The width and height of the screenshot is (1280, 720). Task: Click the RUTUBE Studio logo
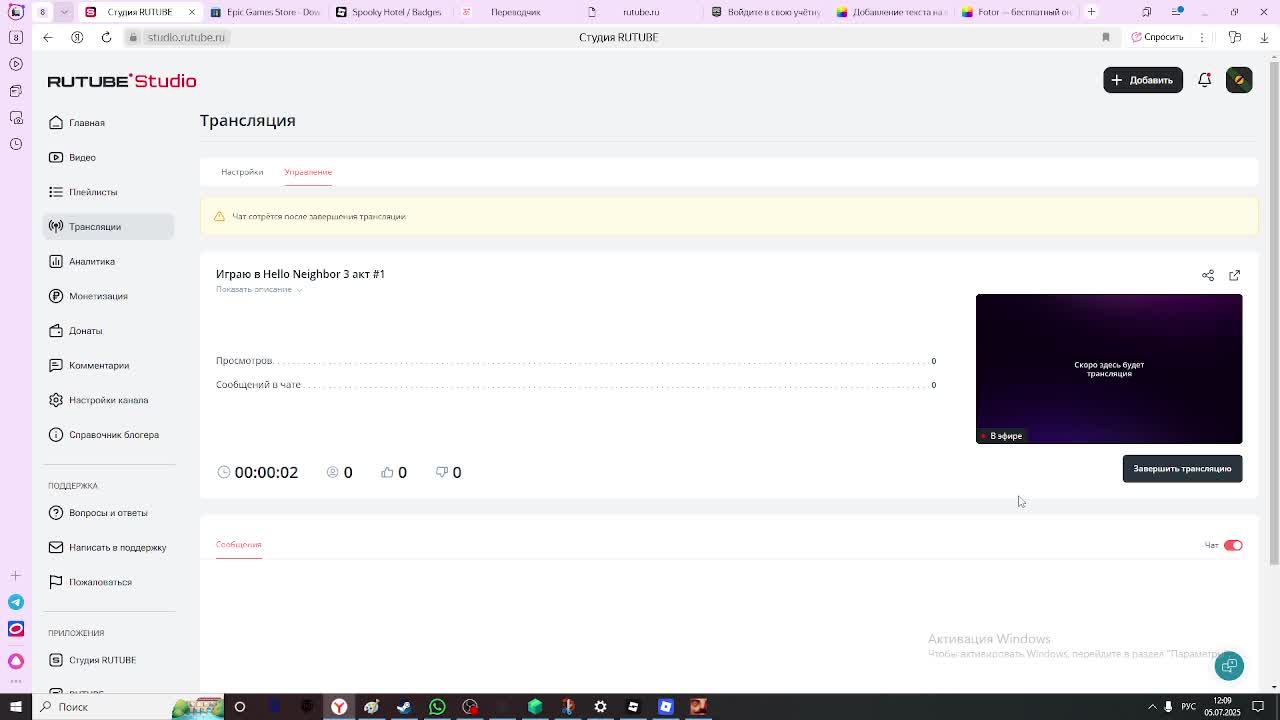click(122, 81)
